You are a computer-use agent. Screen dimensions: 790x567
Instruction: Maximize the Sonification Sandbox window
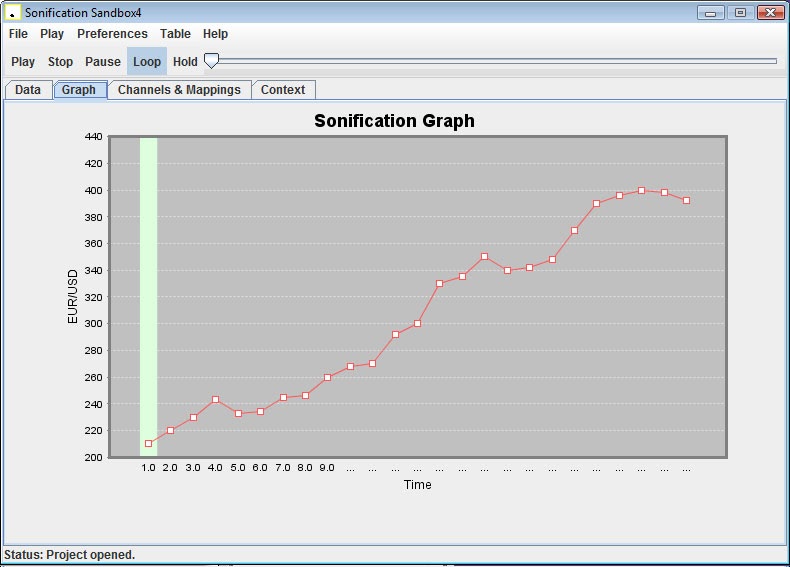point(740,12)
